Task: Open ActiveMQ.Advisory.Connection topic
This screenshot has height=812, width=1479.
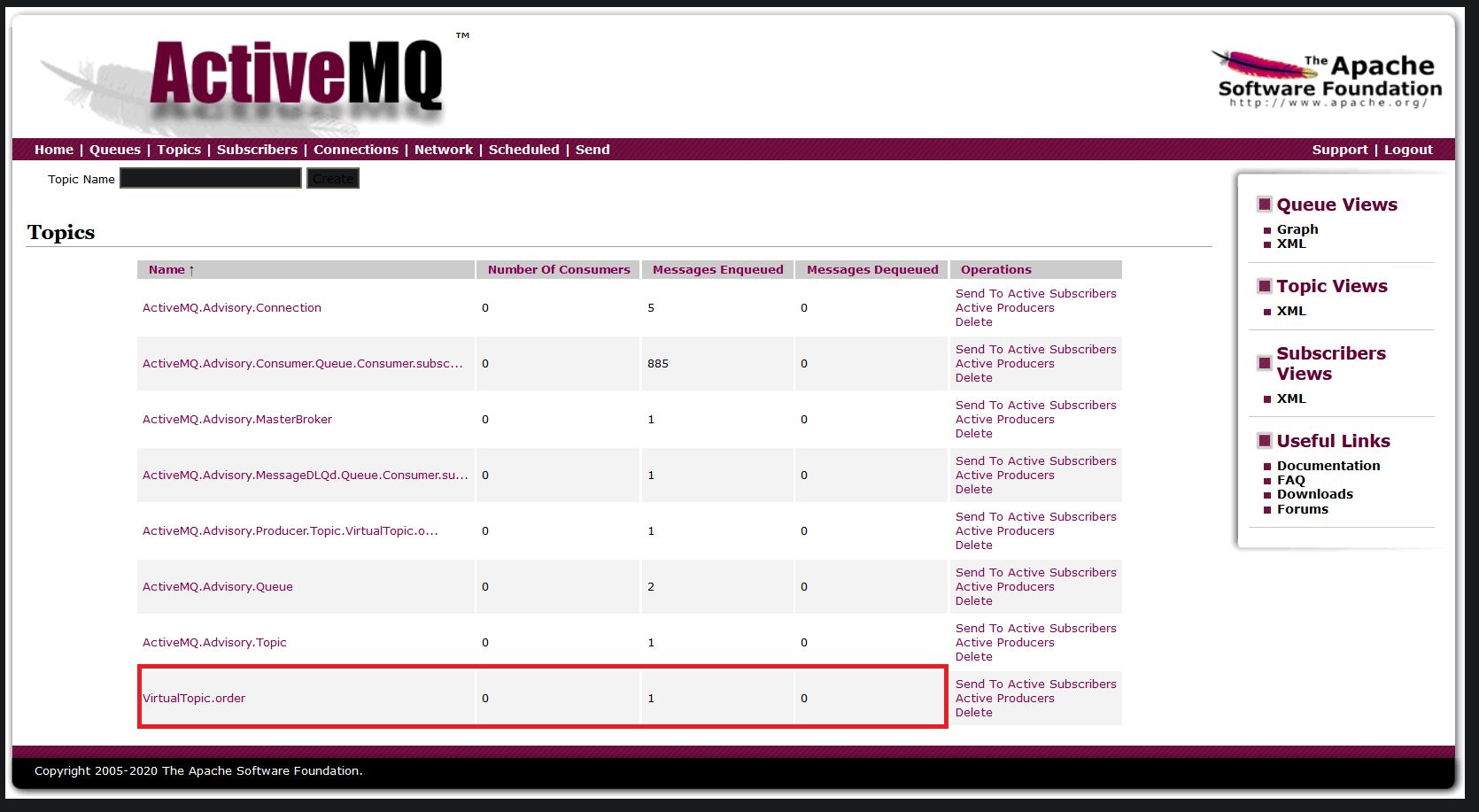Action: pos(232,307)
